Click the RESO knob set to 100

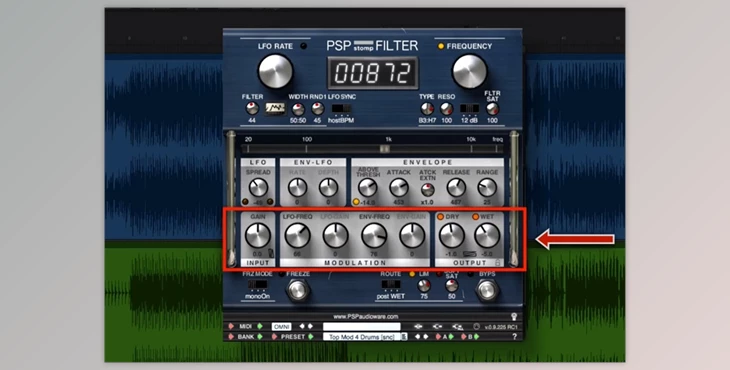446,109
